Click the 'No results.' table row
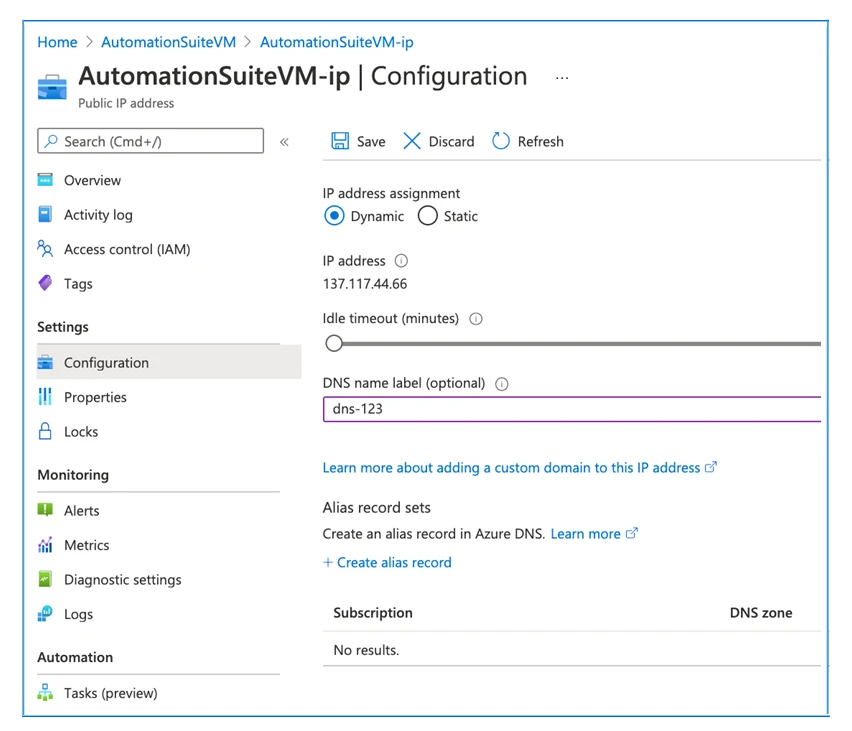Viewport: 852px width, 731px height. [x=572, y=649]
